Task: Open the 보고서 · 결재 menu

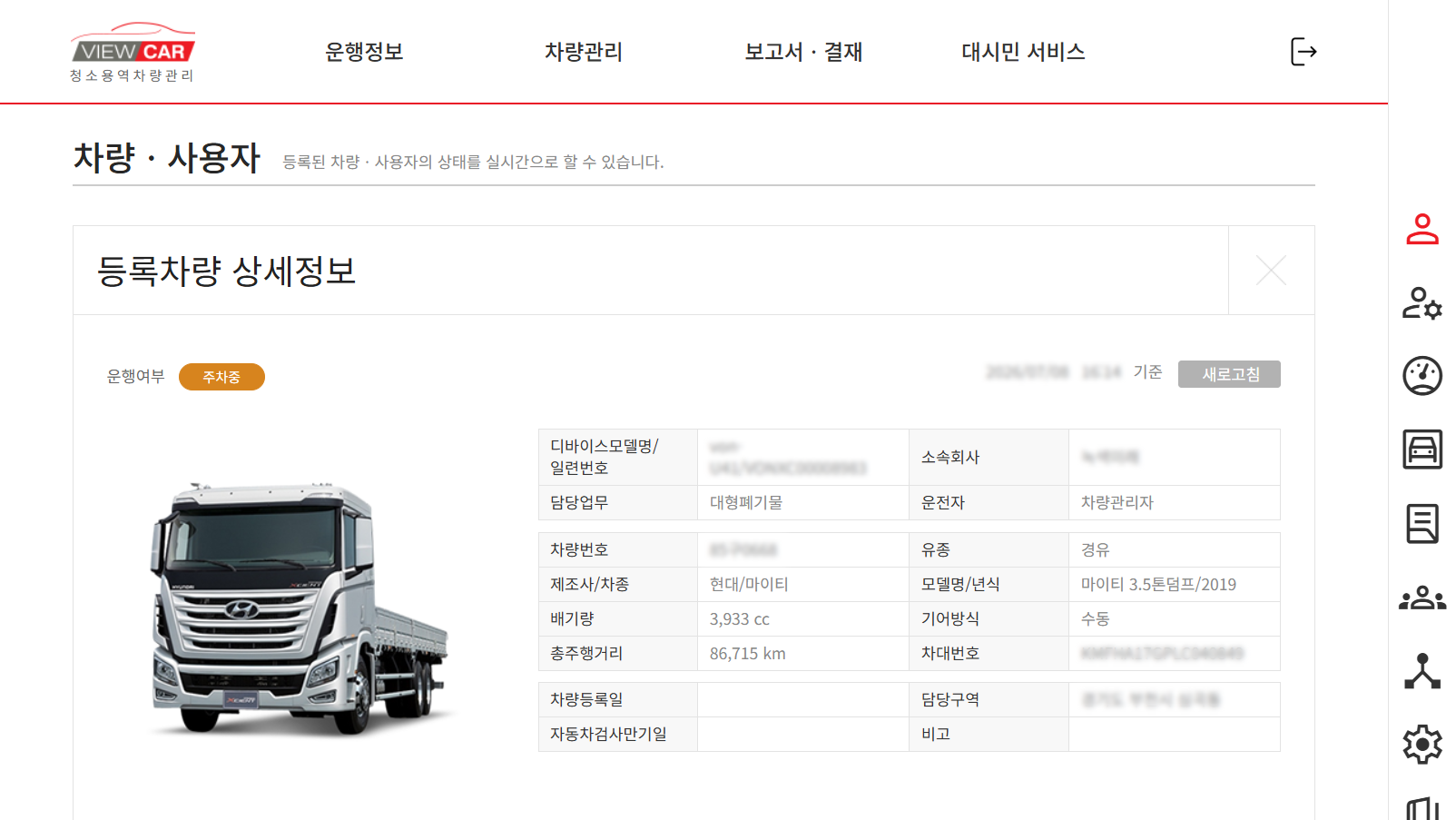Action: tap(803, 52)
